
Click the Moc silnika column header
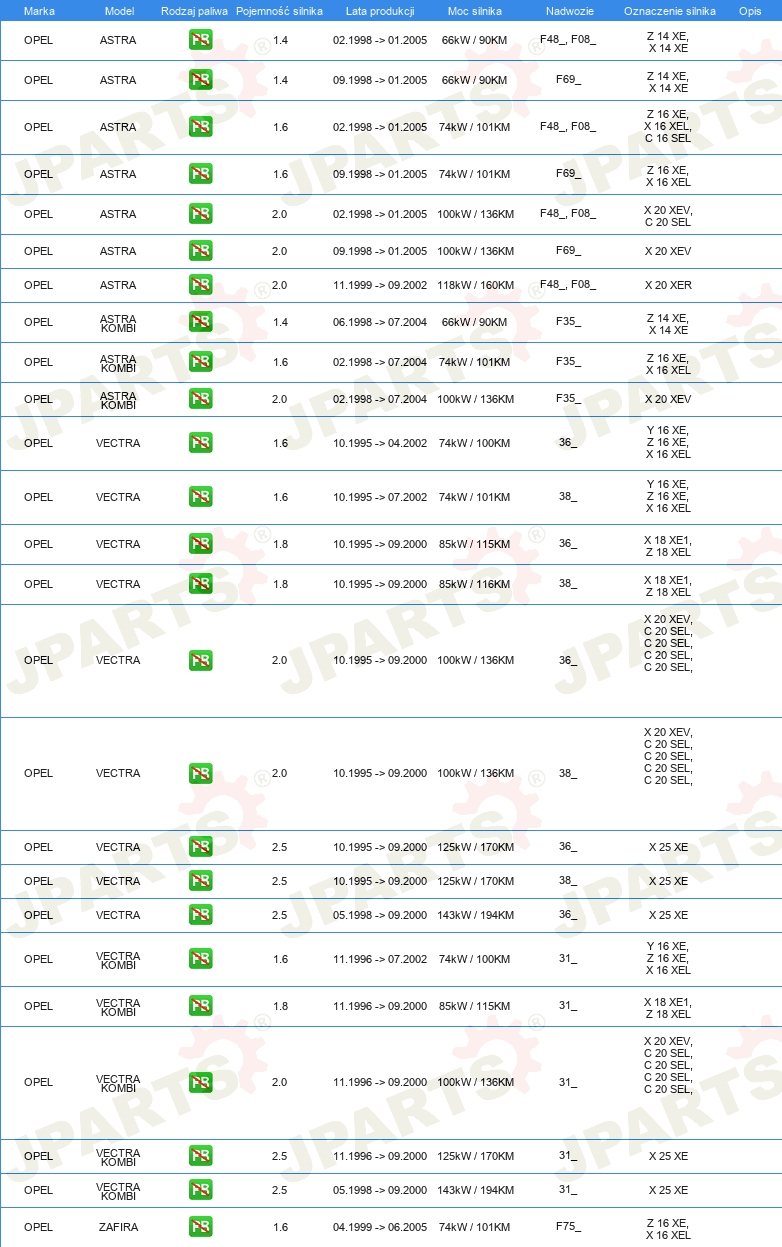point(475,10)
